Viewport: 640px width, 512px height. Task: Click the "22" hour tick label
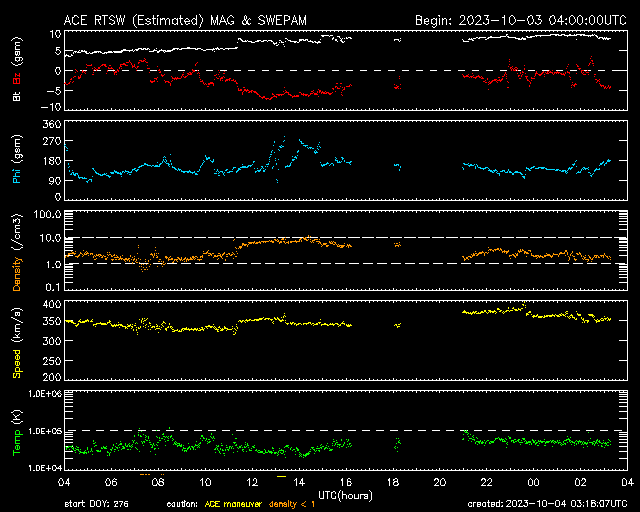click(x=487, y=482)
